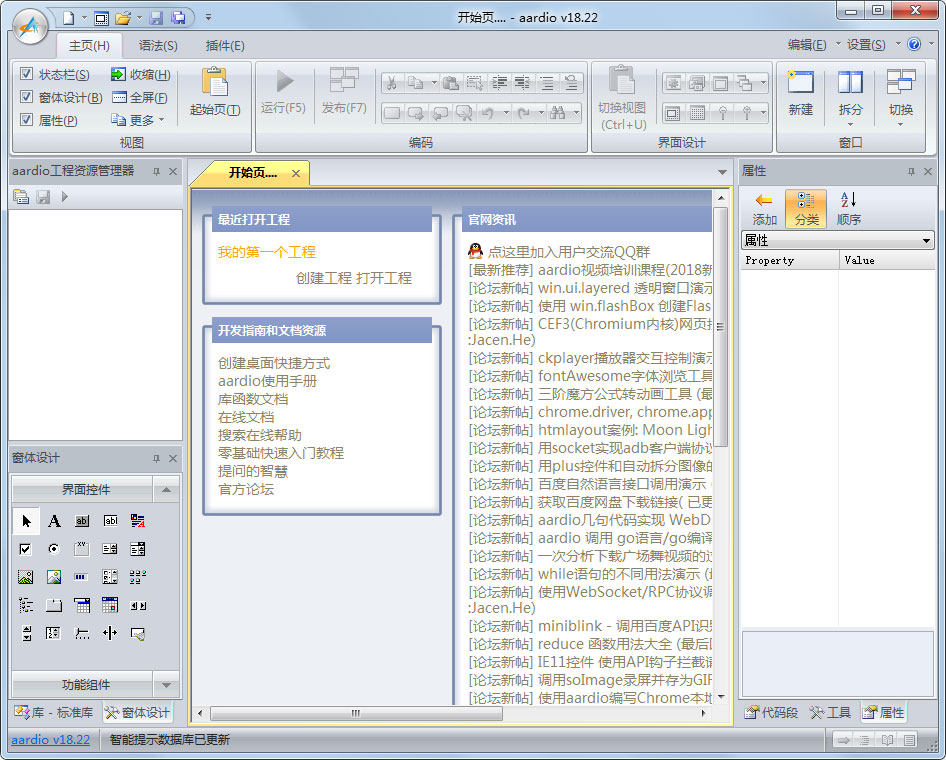Image resolution: width=946 pixels, height=760 pixels.
Task: Toggle auto-hide pin on 属性 panel
Action: (911, 172)
